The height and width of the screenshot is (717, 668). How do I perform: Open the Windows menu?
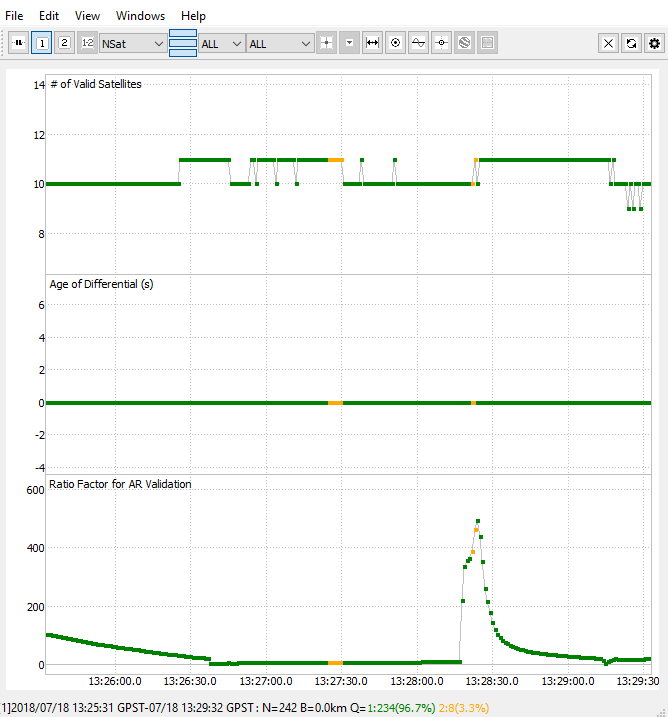(x=140, y=16)
